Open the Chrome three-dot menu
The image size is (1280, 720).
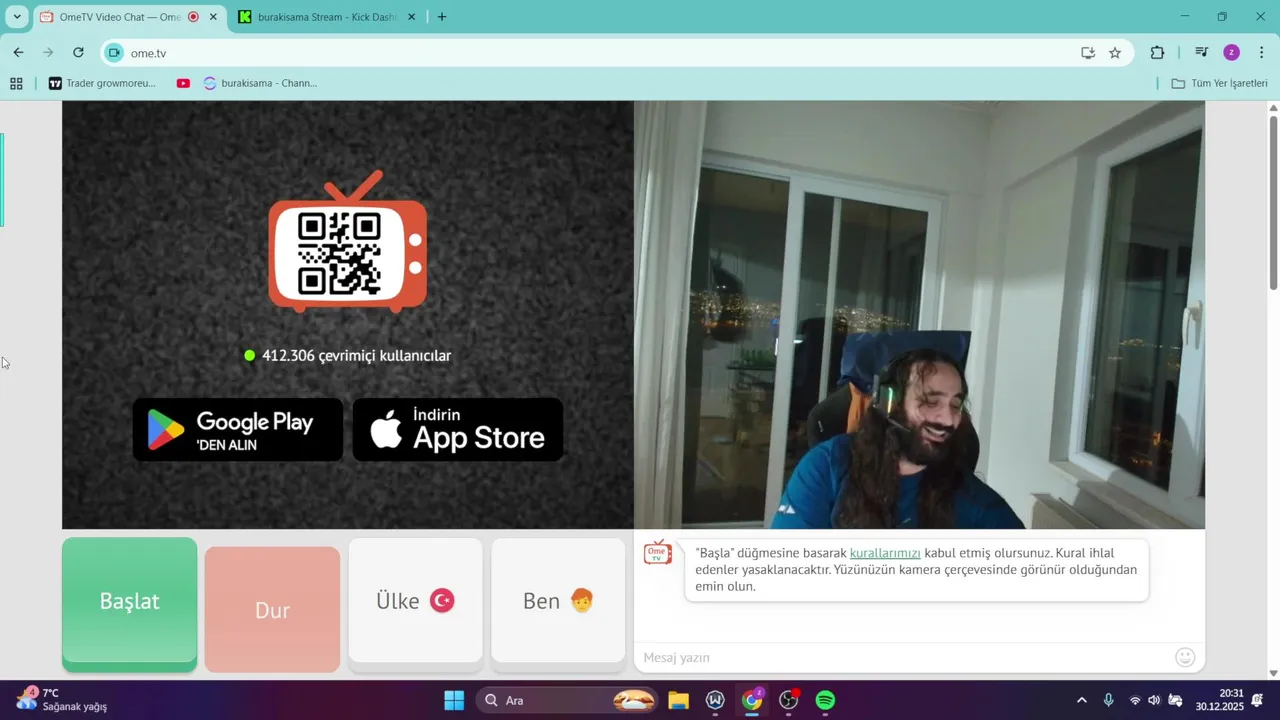click(1261, 53)
